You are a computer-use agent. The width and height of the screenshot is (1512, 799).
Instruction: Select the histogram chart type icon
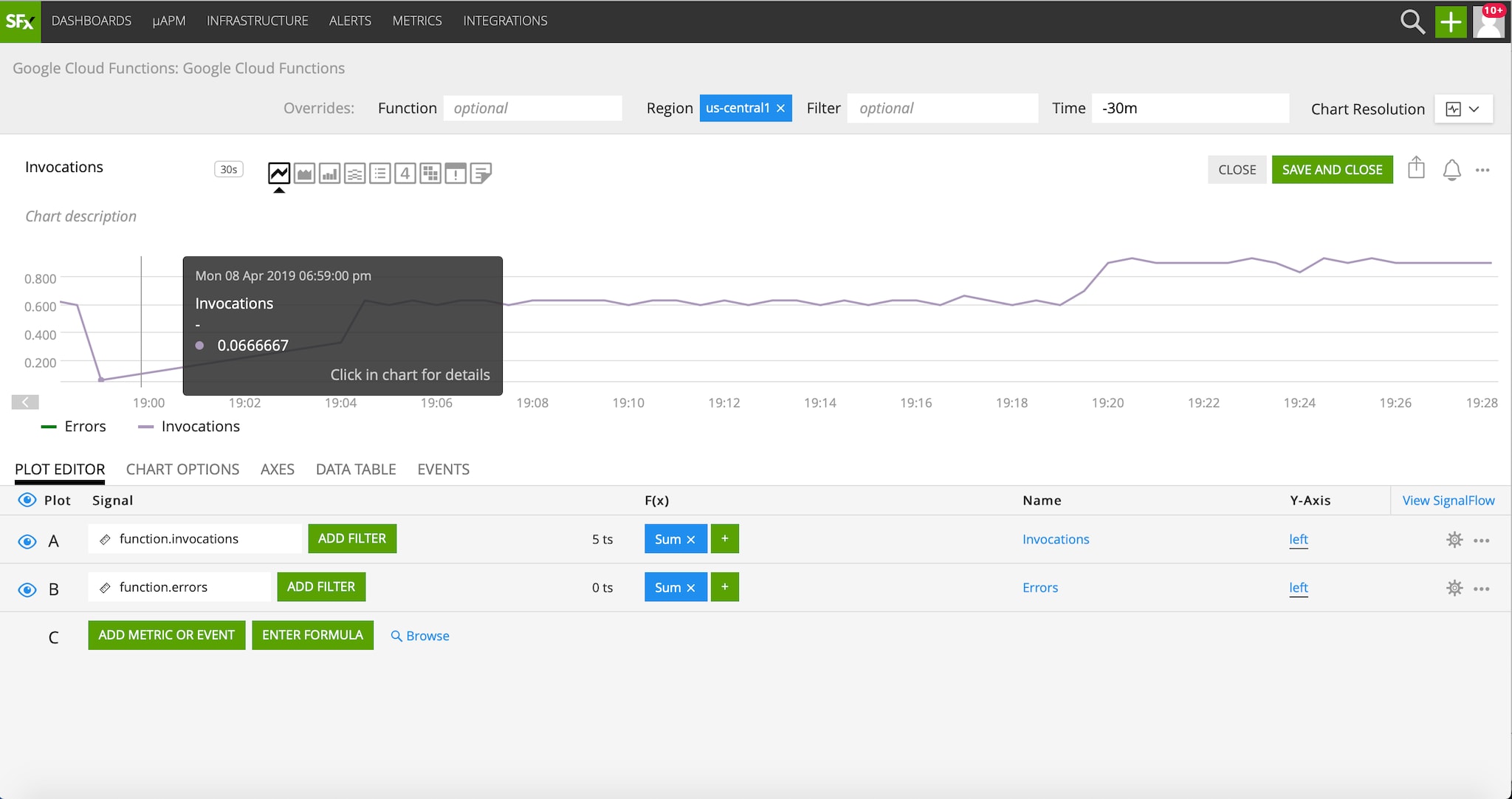coord(354,174)
